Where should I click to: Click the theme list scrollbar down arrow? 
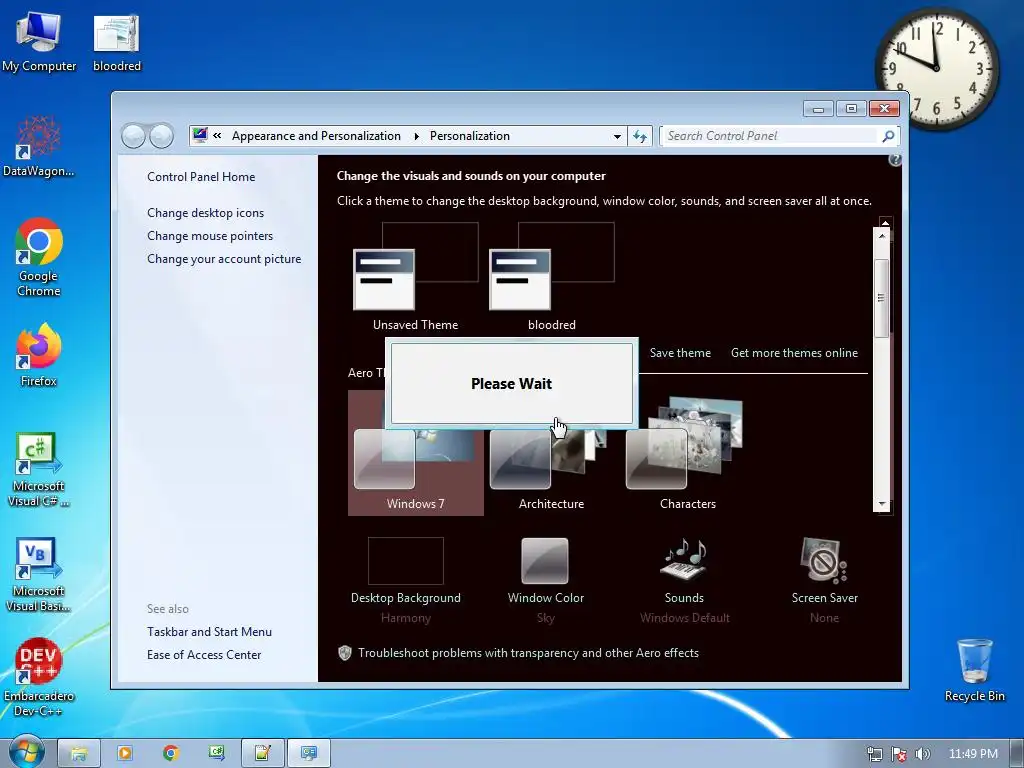pyautogui.click(x=882, y=504)
